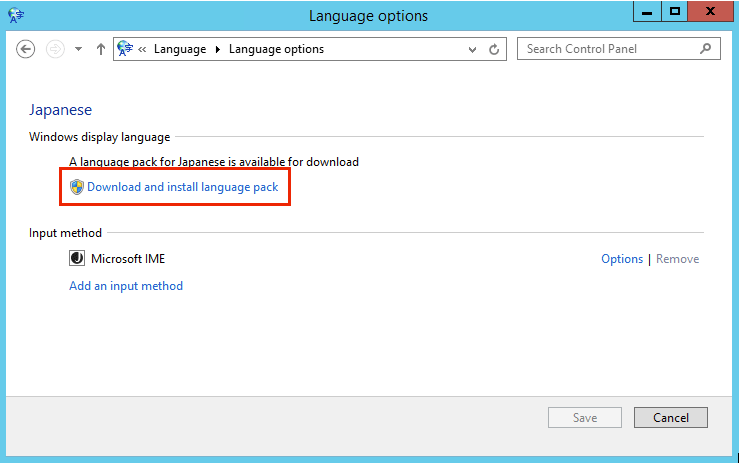Close the Language options window

(x=710, y=12)
